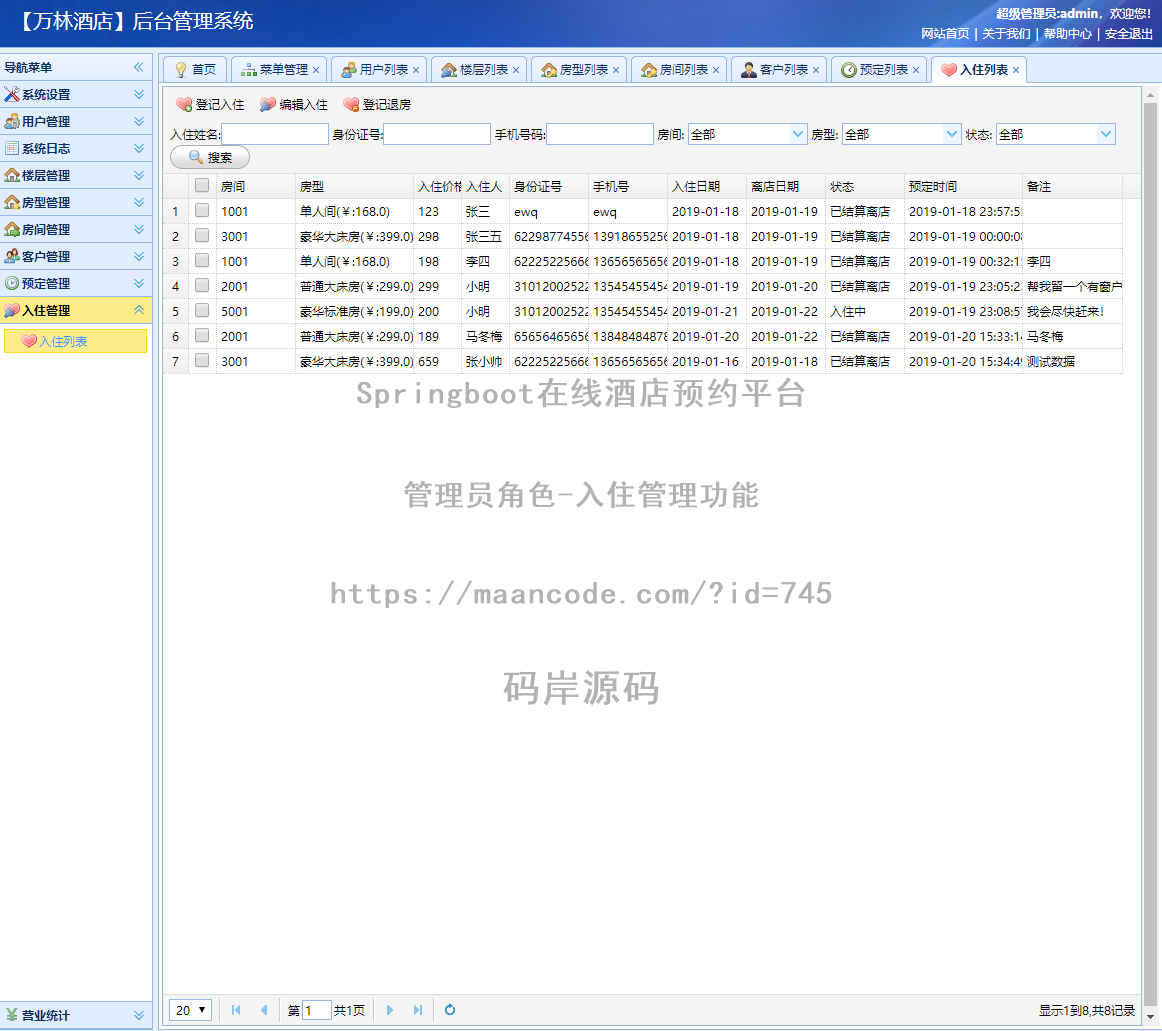1162x1031 pixels.
Task: Toggle the select-all checkbox in table header
Action: [202, 185]
